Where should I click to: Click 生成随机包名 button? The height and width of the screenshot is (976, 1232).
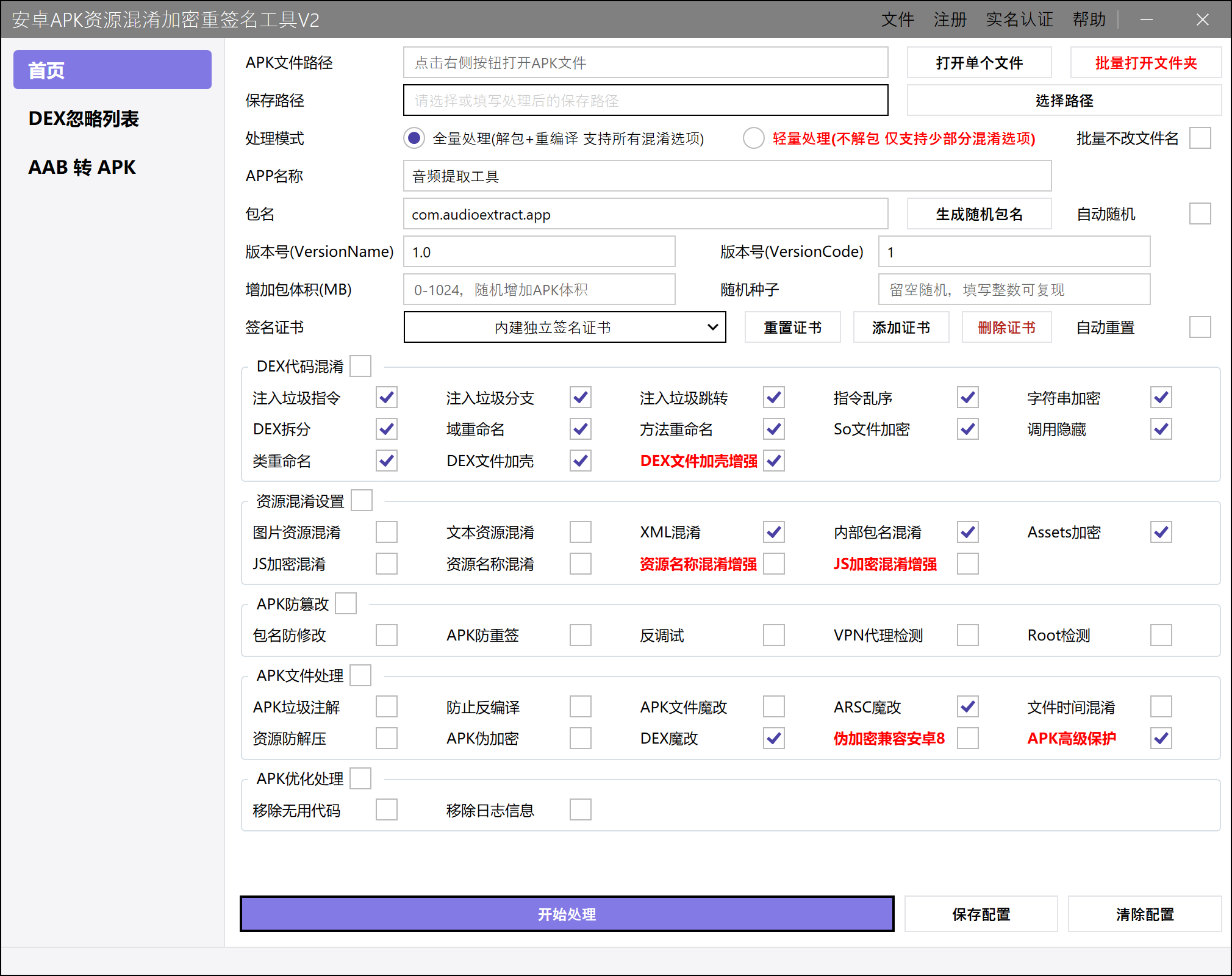point(979,214)
